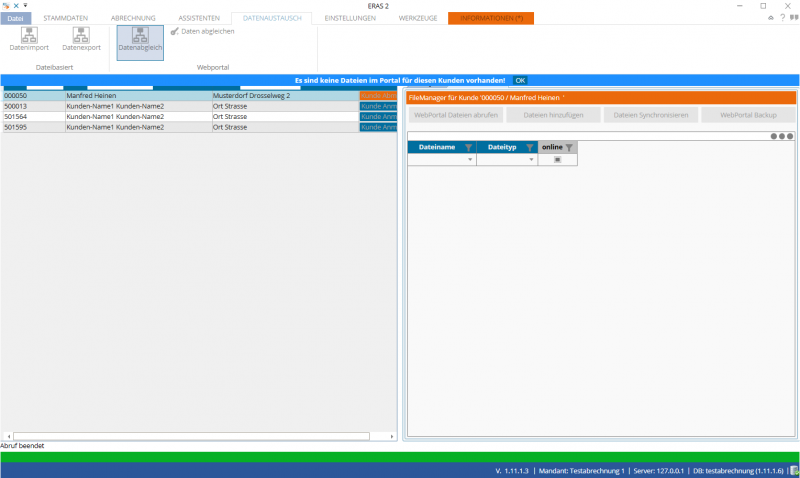Open help via the question mark icon

click(782, 18)
